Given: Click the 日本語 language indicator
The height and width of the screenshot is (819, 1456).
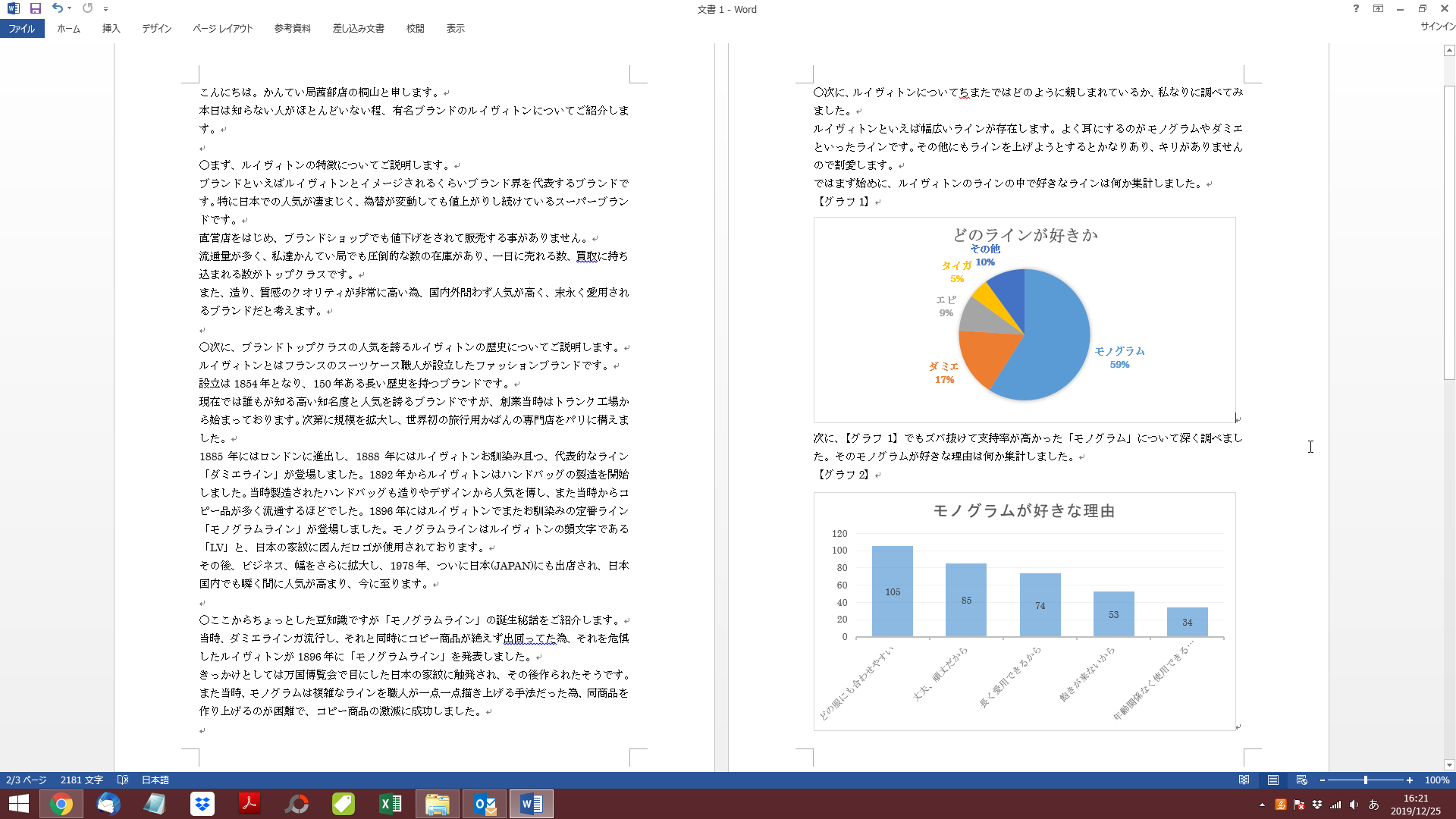Looking at the screenshot, I should [155, 780].
